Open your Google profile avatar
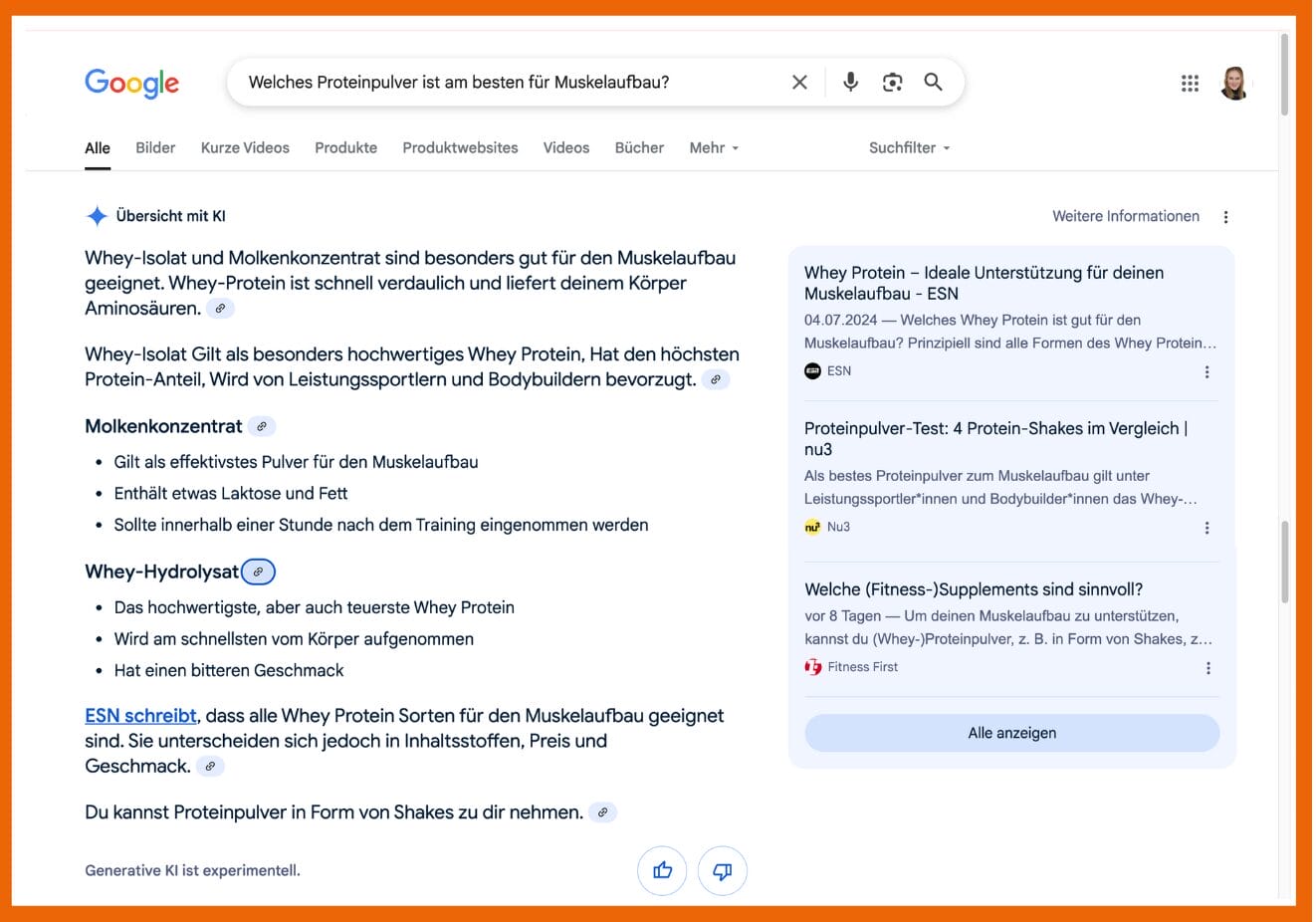The width and height of the screenshot is (1316, 922). coord(1233,84)
